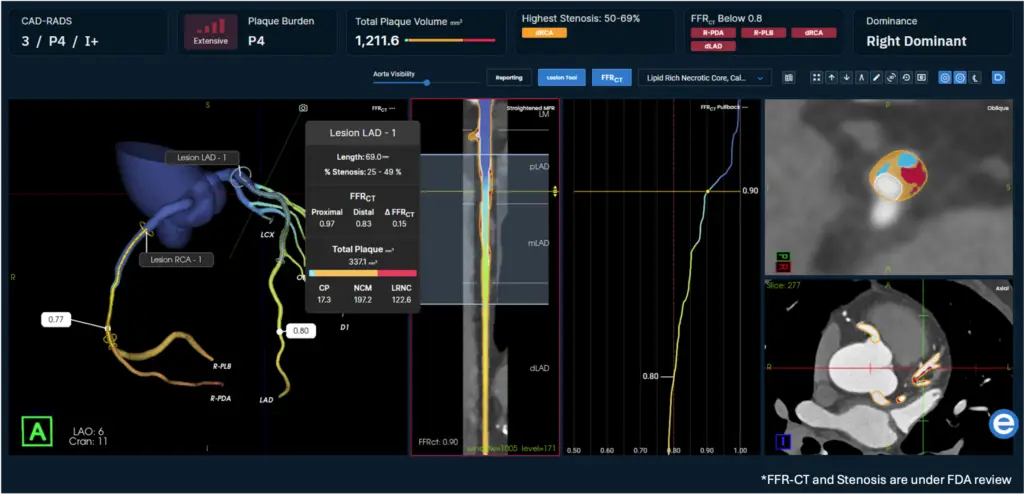
Task: Select the pencil edit tool
Action: tap(876, 78)
